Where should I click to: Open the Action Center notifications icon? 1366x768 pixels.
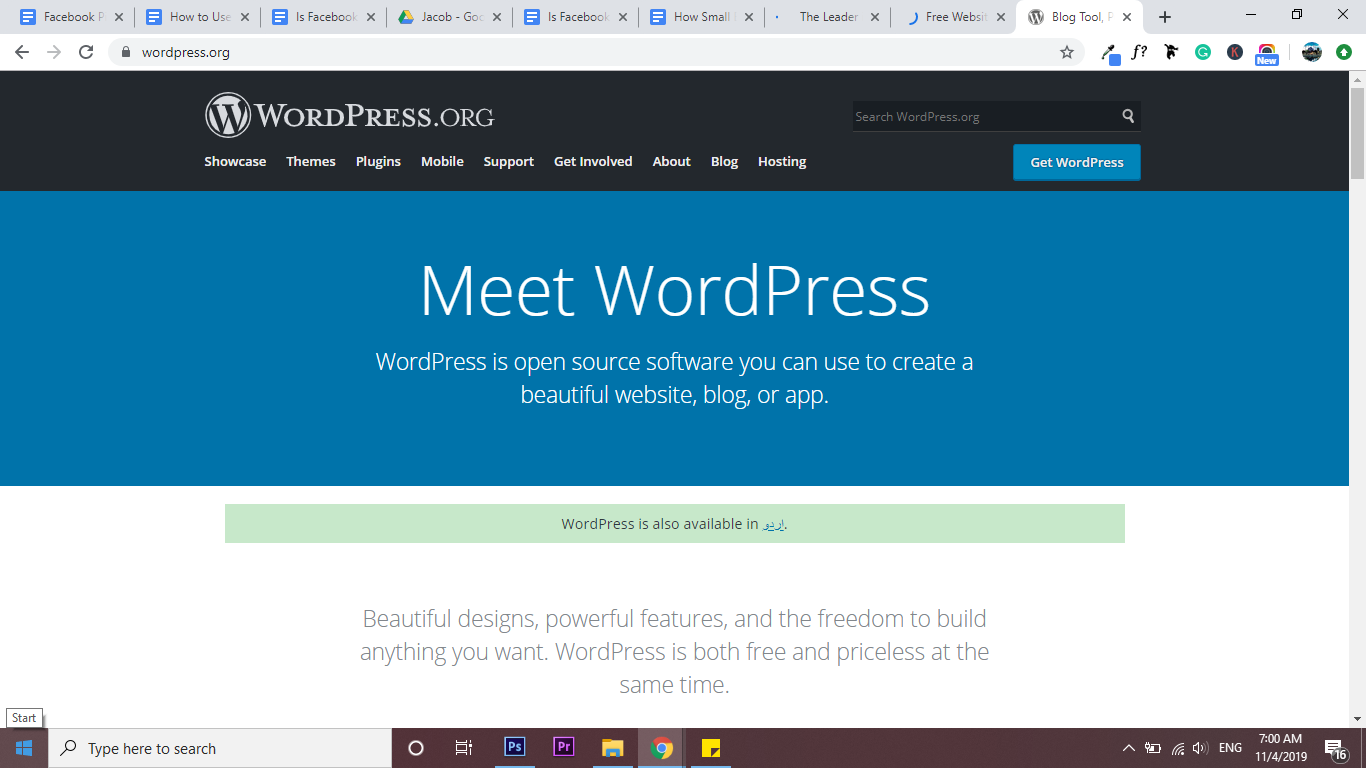[1334, 748]
